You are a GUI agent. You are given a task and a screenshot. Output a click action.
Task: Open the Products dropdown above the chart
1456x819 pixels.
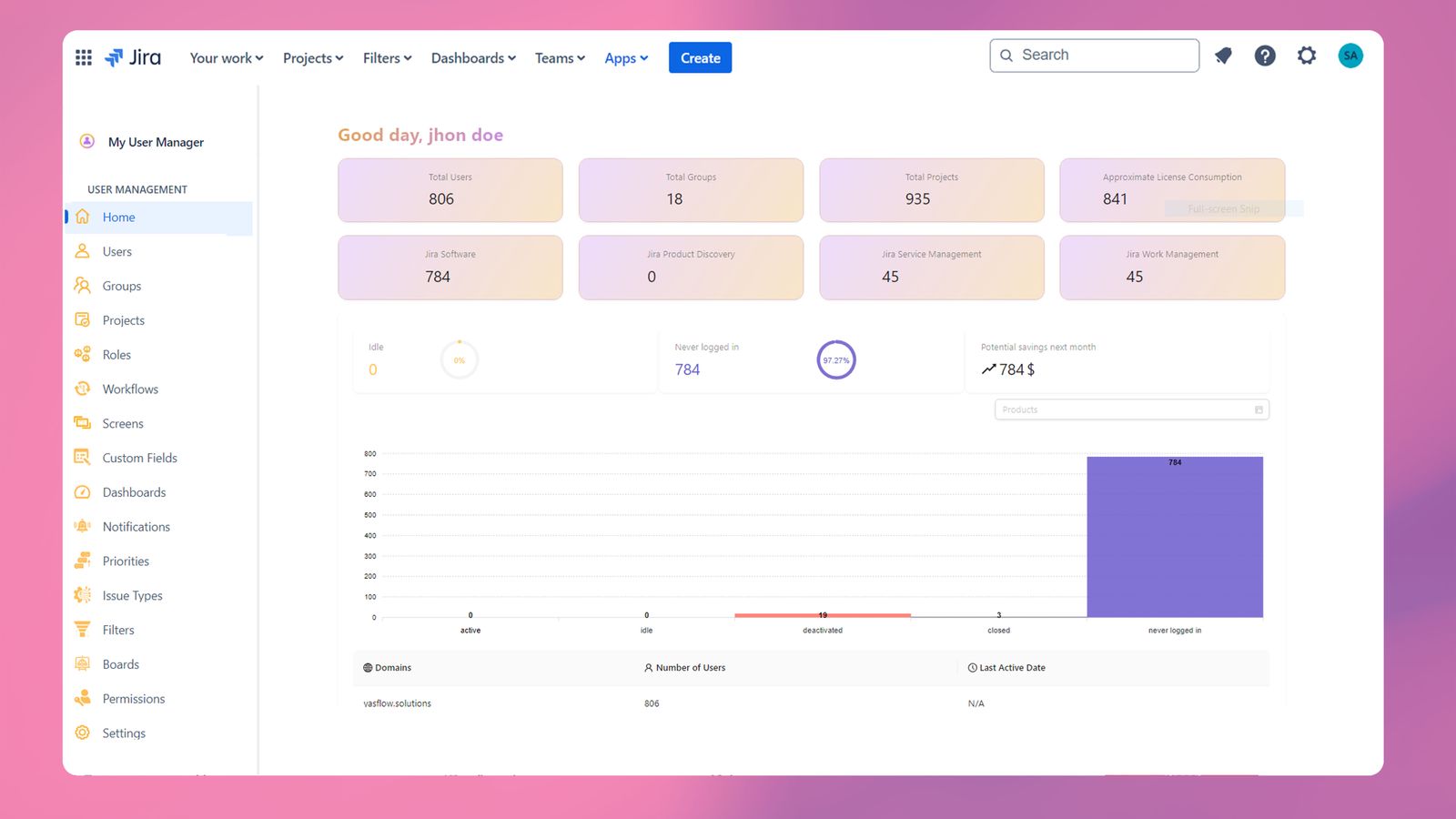coord(1132,409)
